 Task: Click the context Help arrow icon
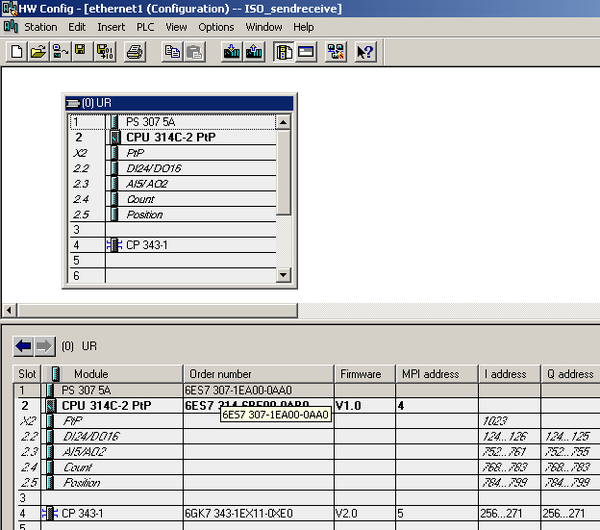coord(365,52)
